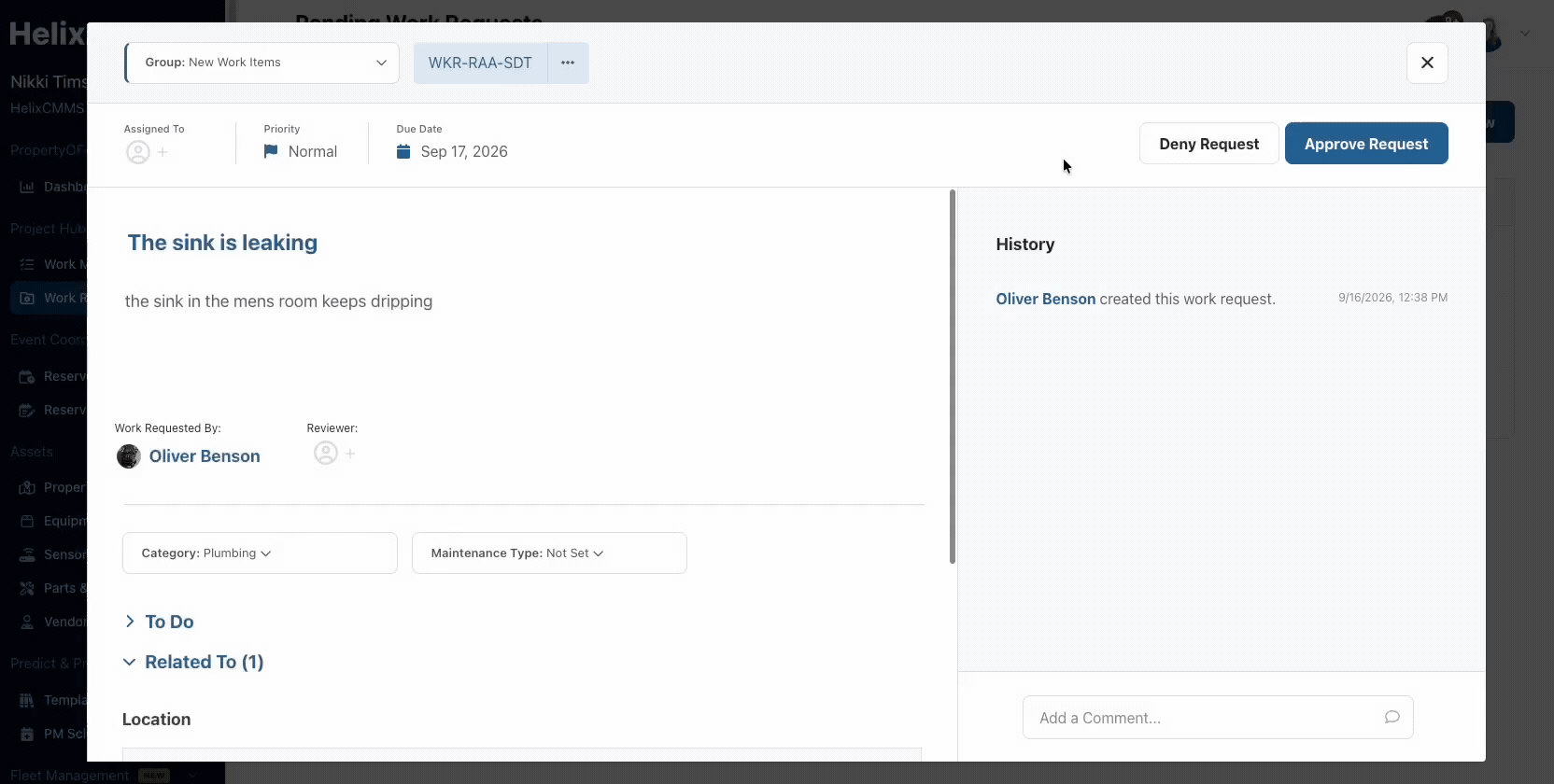Add a reviewer using the Reviewer avatar icon
This screenshot has width=1554, height=784.
point(326,453)
